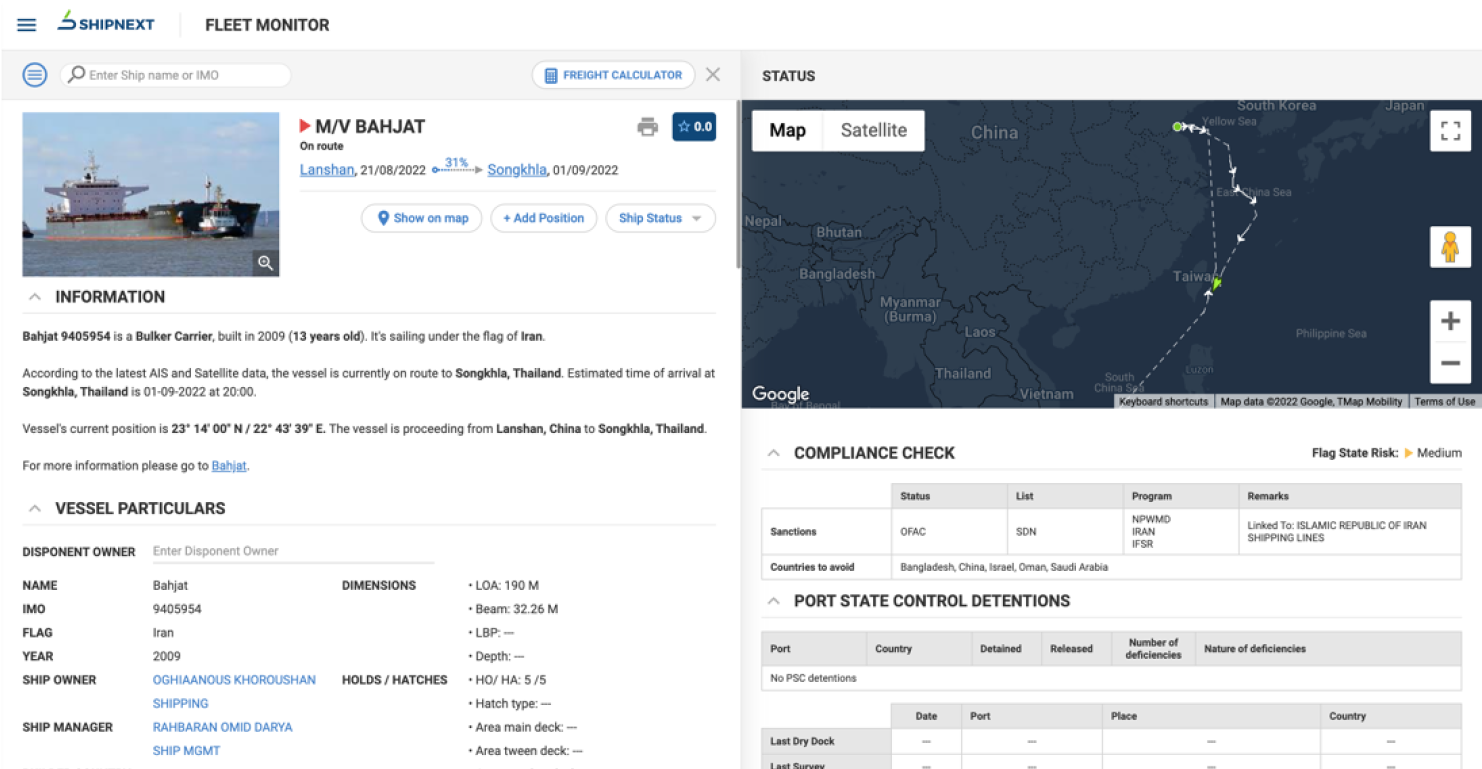Open the Oghiaanous Khoroushan Shipping owner link

click(x=234, y=692)
